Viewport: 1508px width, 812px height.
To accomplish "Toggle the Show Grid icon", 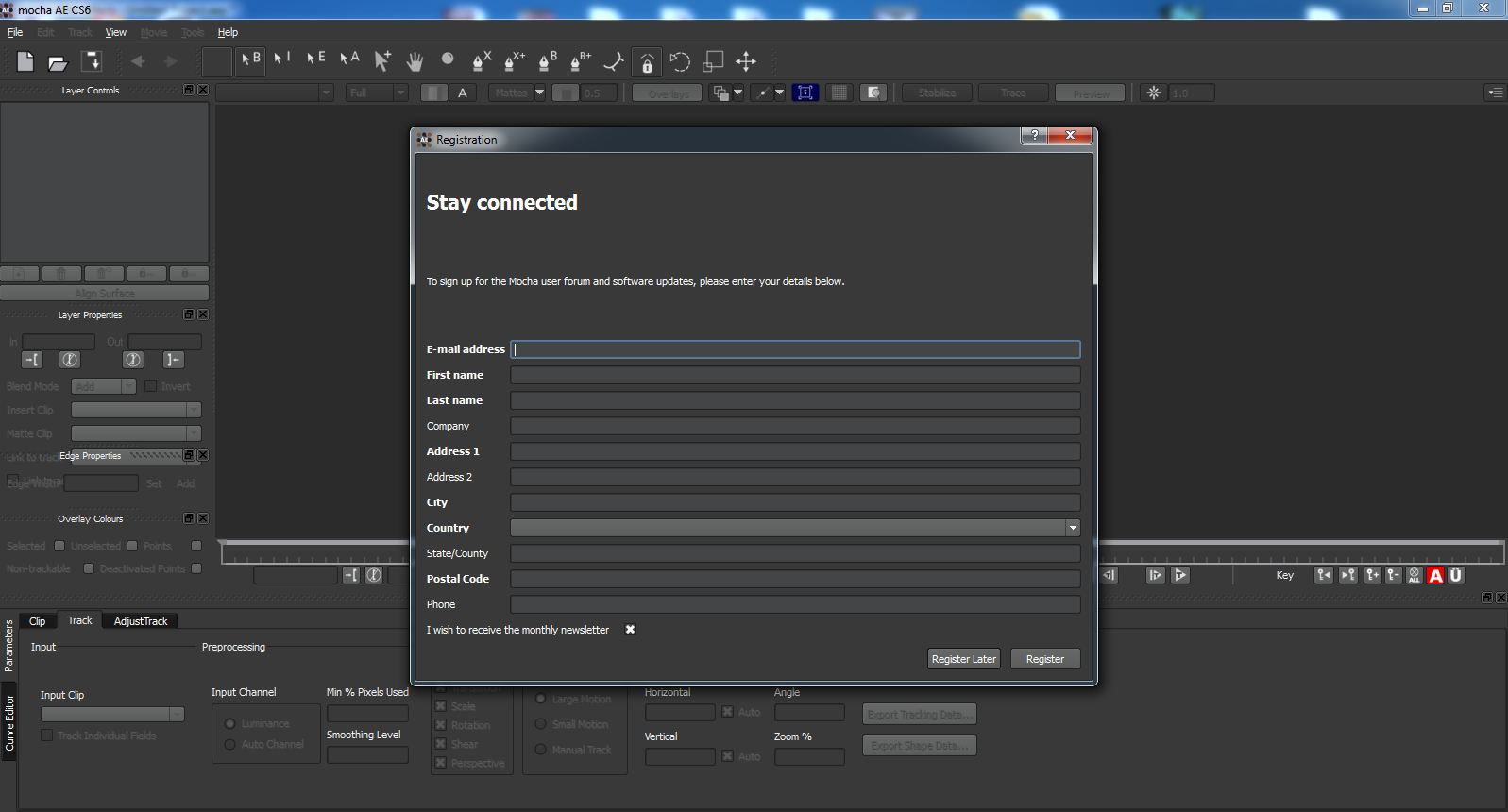I will (x=839, y=93).
